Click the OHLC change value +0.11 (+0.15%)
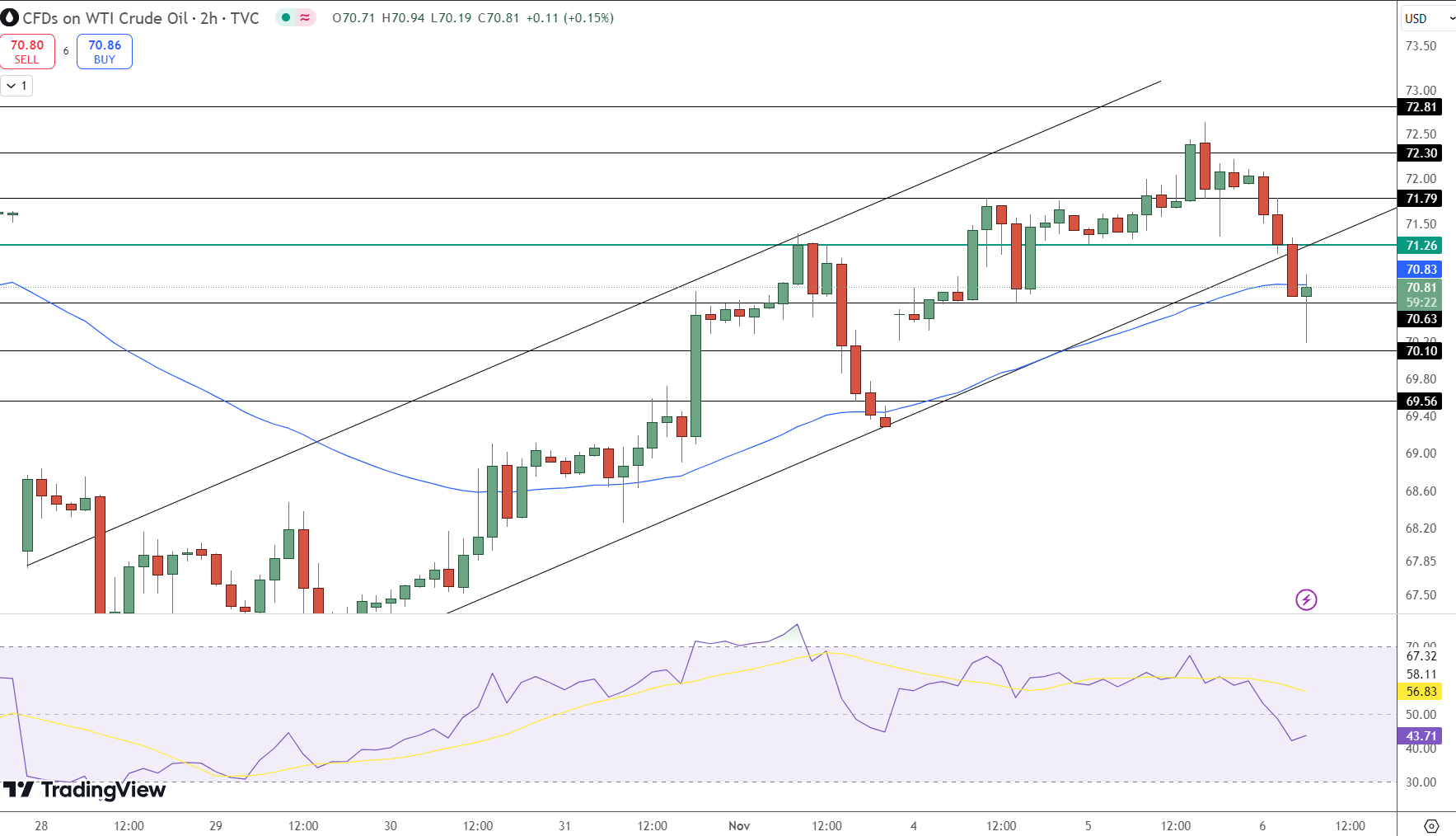 click(570, 18)
